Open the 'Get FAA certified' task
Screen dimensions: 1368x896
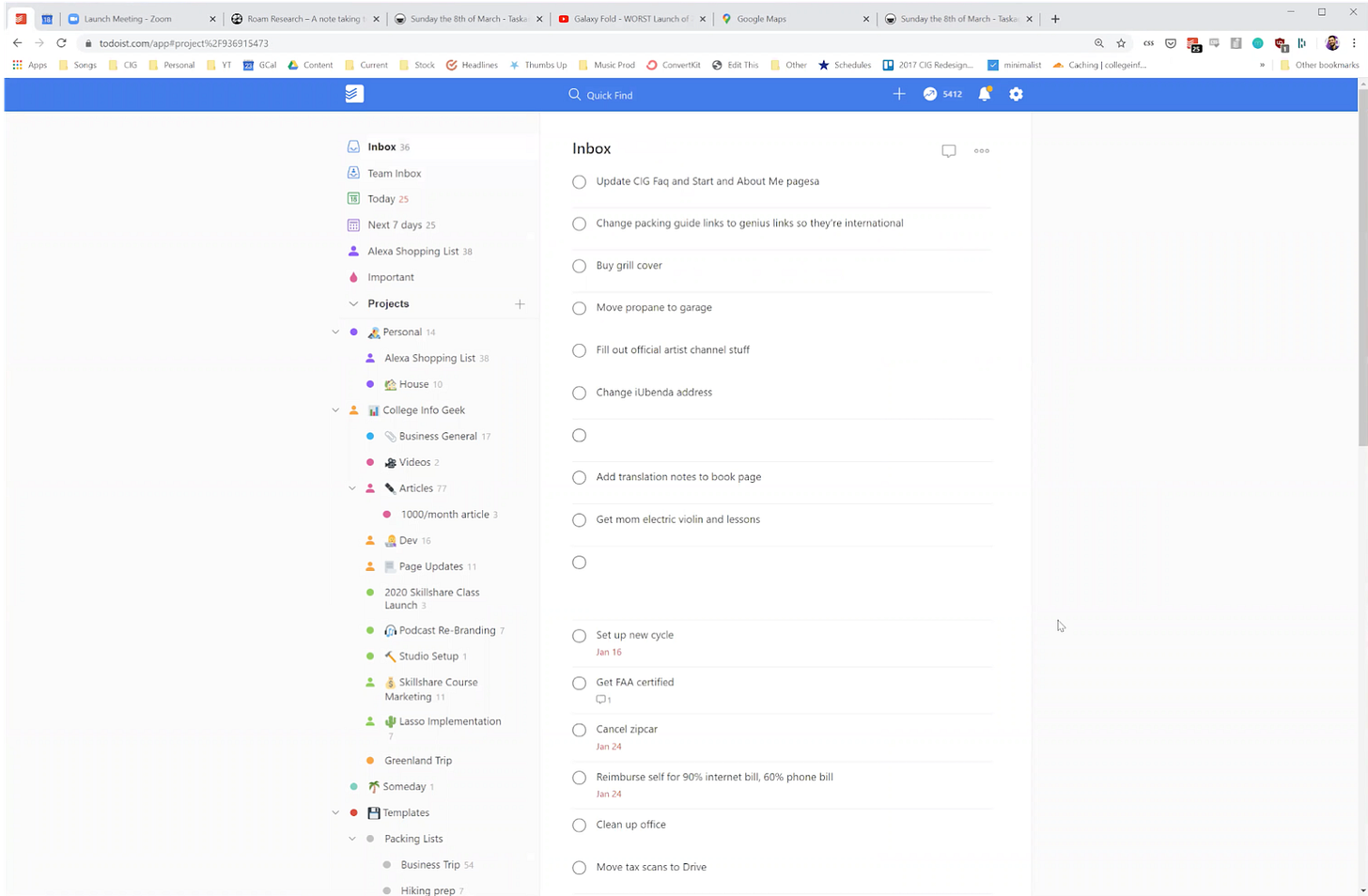[x=635, y=683]
